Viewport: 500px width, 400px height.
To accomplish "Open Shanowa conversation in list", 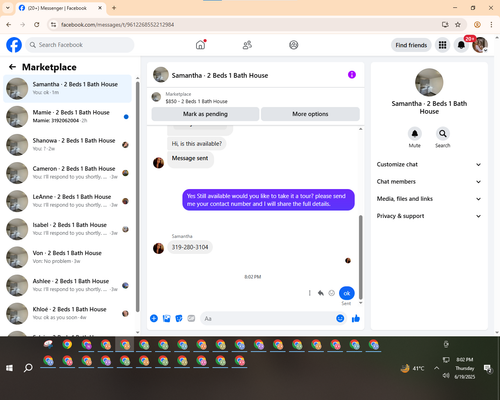I will coord(67,145).
